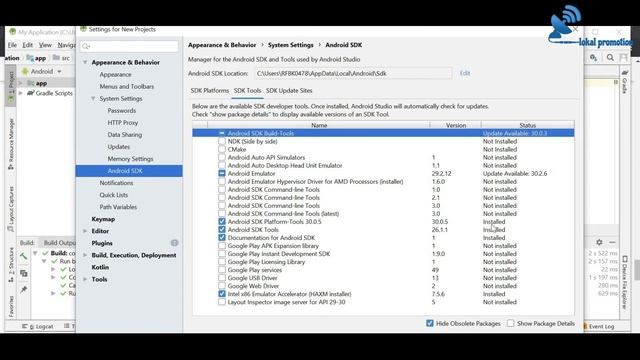The width and height of the screenshot is (640, 360).
Task: Collapse System Settings tree node
Action: pyautogui.click(x=93, y=99)
